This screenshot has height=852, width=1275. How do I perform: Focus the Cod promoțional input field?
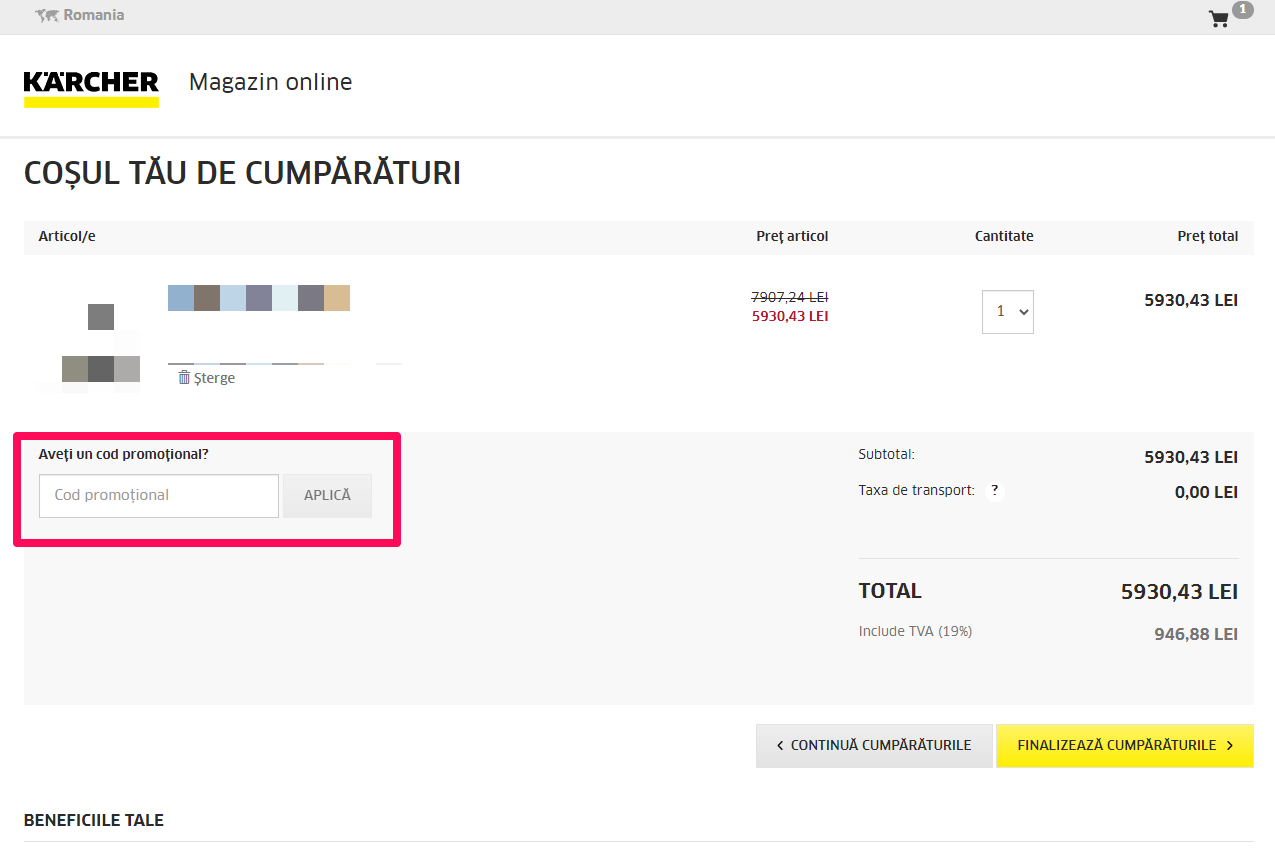(x=159, y=496)
